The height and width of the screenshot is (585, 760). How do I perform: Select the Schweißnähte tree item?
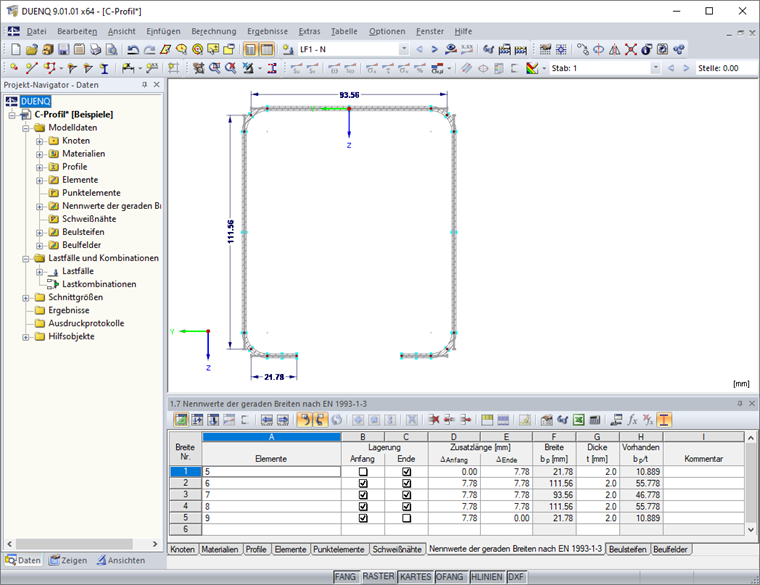point(89,219)
